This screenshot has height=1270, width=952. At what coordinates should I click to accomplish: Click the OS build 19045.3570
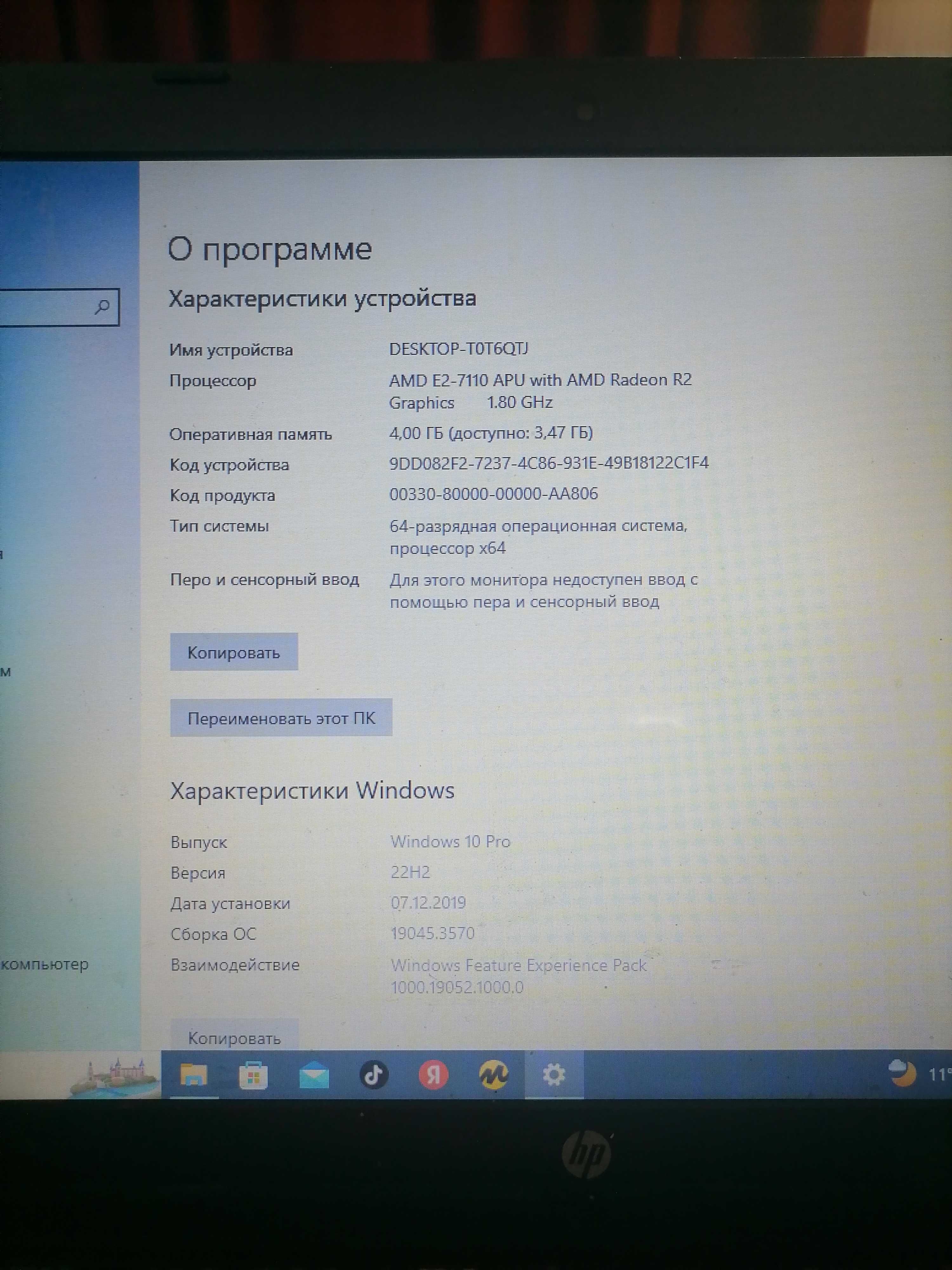coord(433,933)
